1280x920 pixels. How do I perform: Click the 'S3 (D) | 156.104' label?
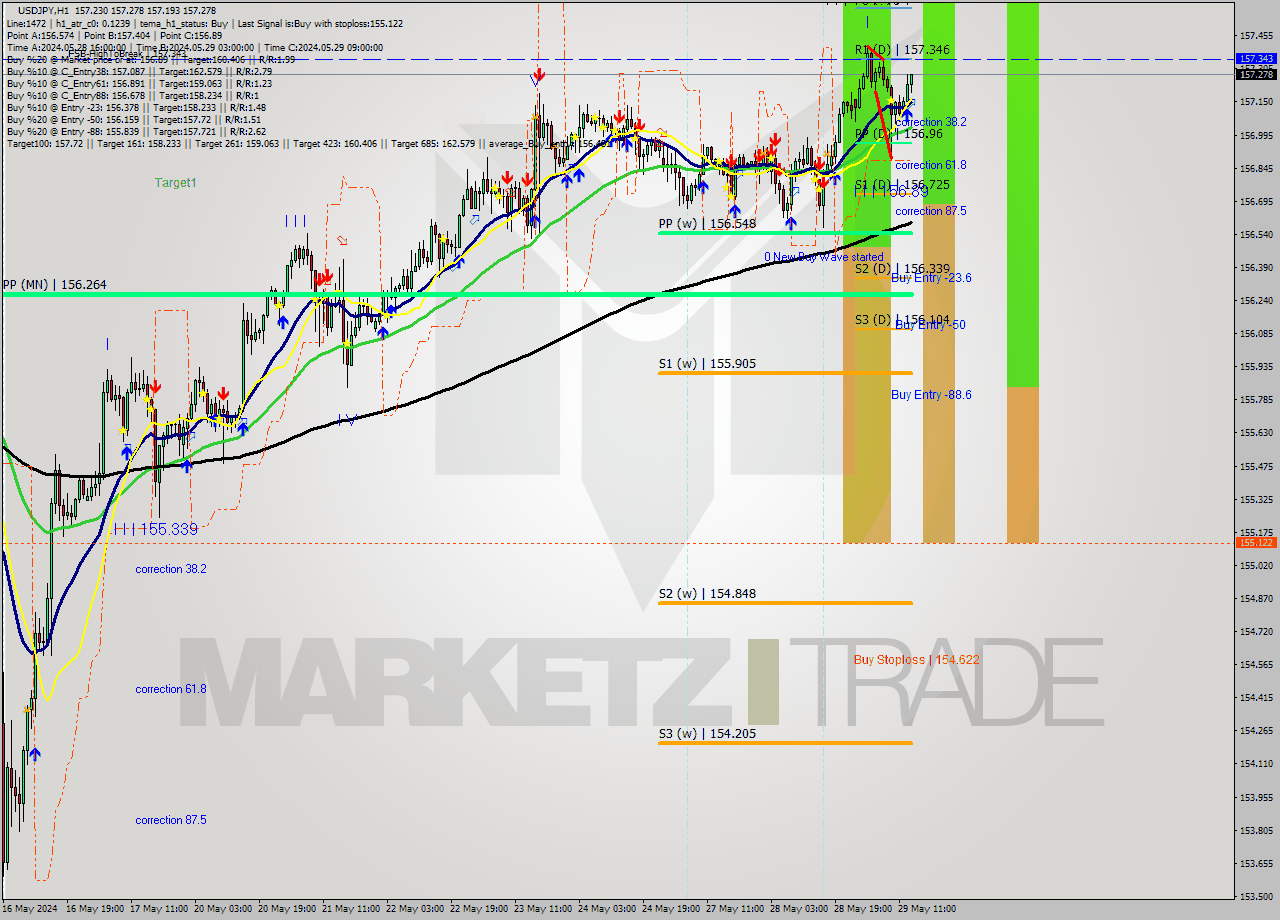tap(902, 320)
